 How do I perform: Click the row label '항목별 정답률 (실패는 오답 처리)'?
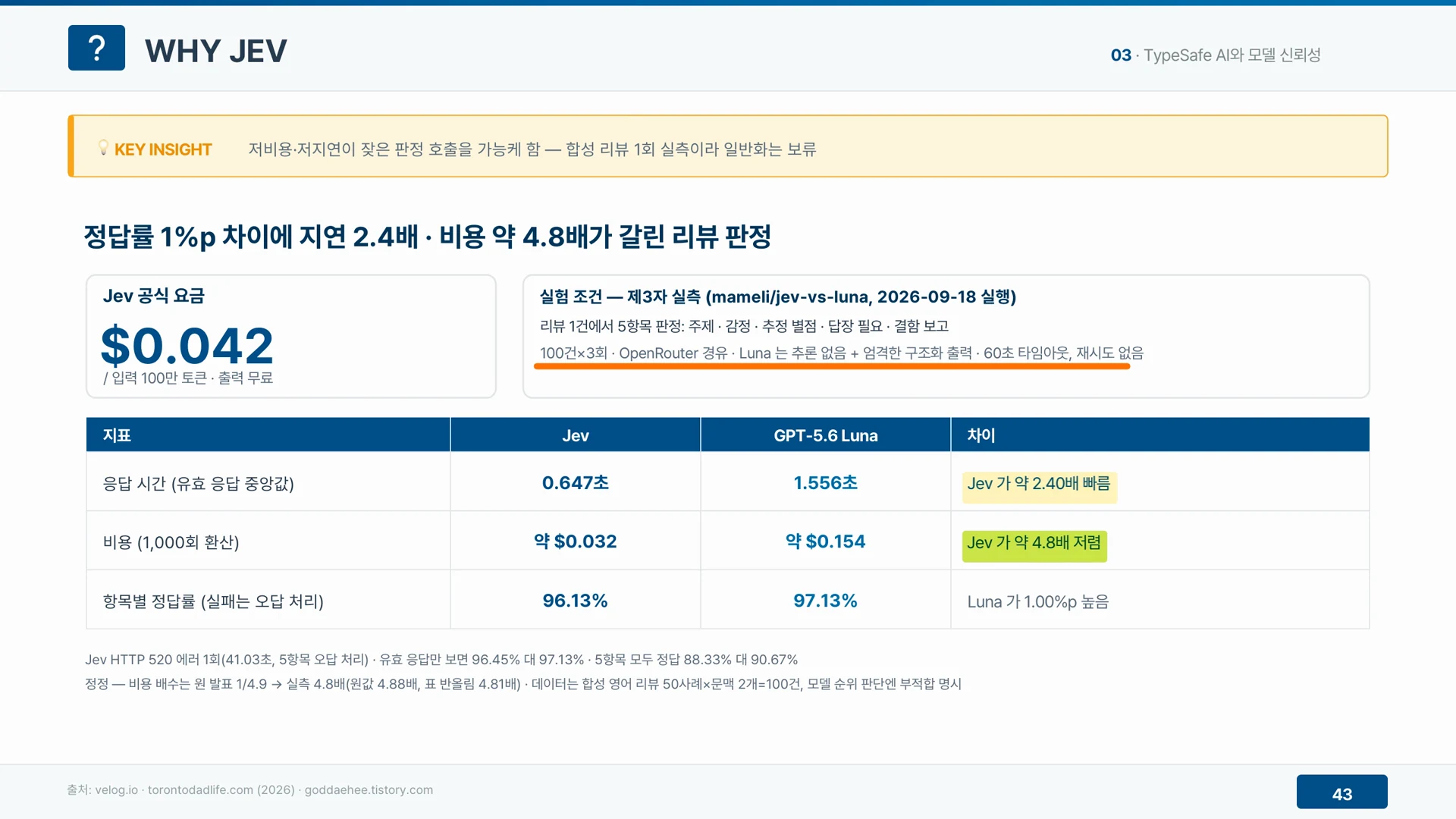point(213,601)
